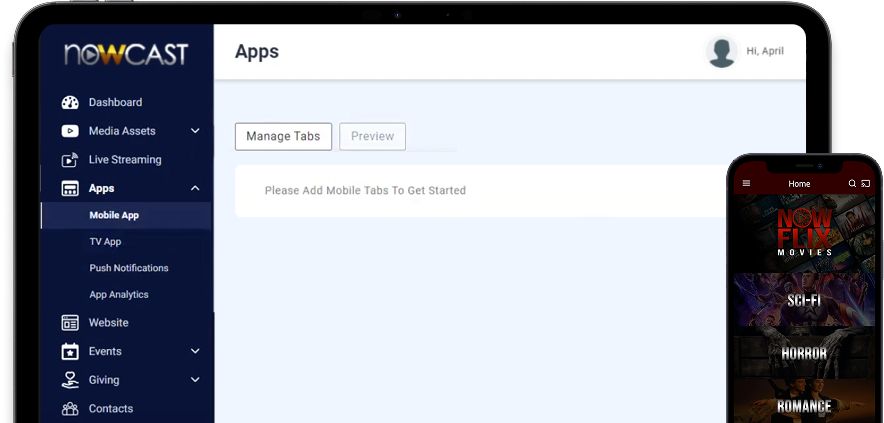Select Push Notifications in sidebar
Image resolution: width=884 pixels, height=423 pixels.
[128, 268]
